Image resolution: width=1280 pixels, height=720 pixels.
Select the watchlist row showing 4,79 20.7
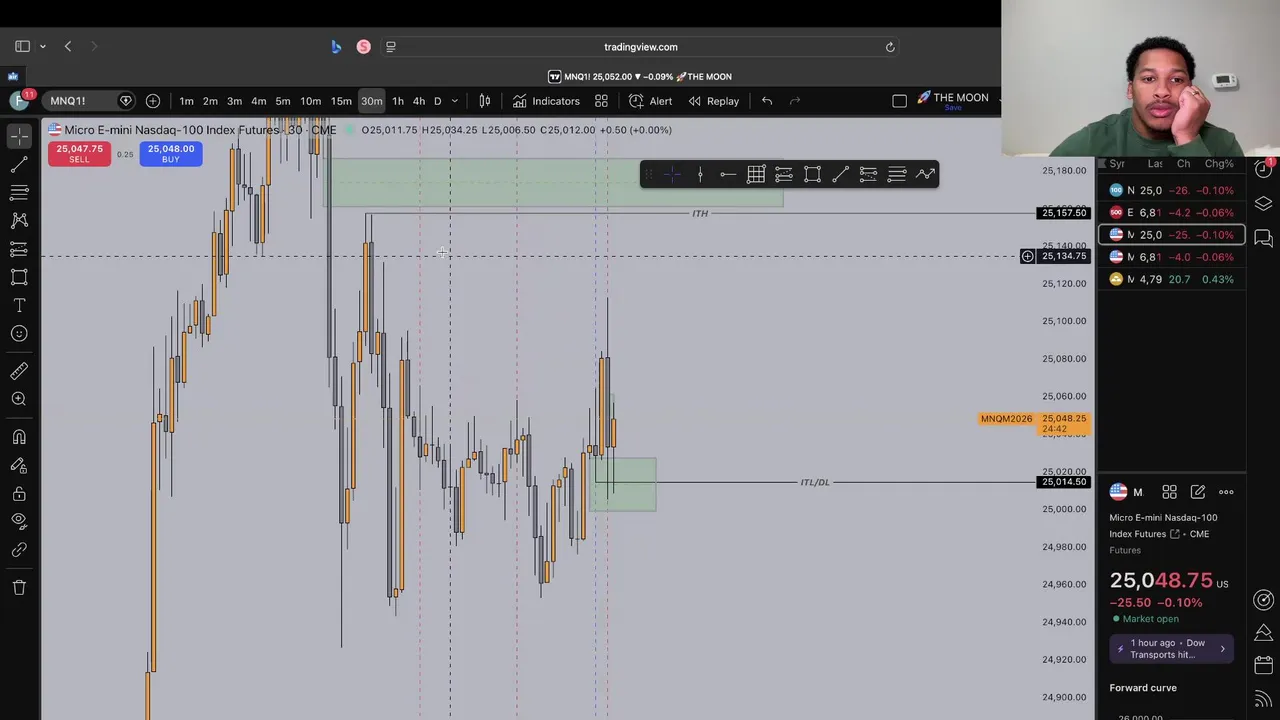[1172, 279]
